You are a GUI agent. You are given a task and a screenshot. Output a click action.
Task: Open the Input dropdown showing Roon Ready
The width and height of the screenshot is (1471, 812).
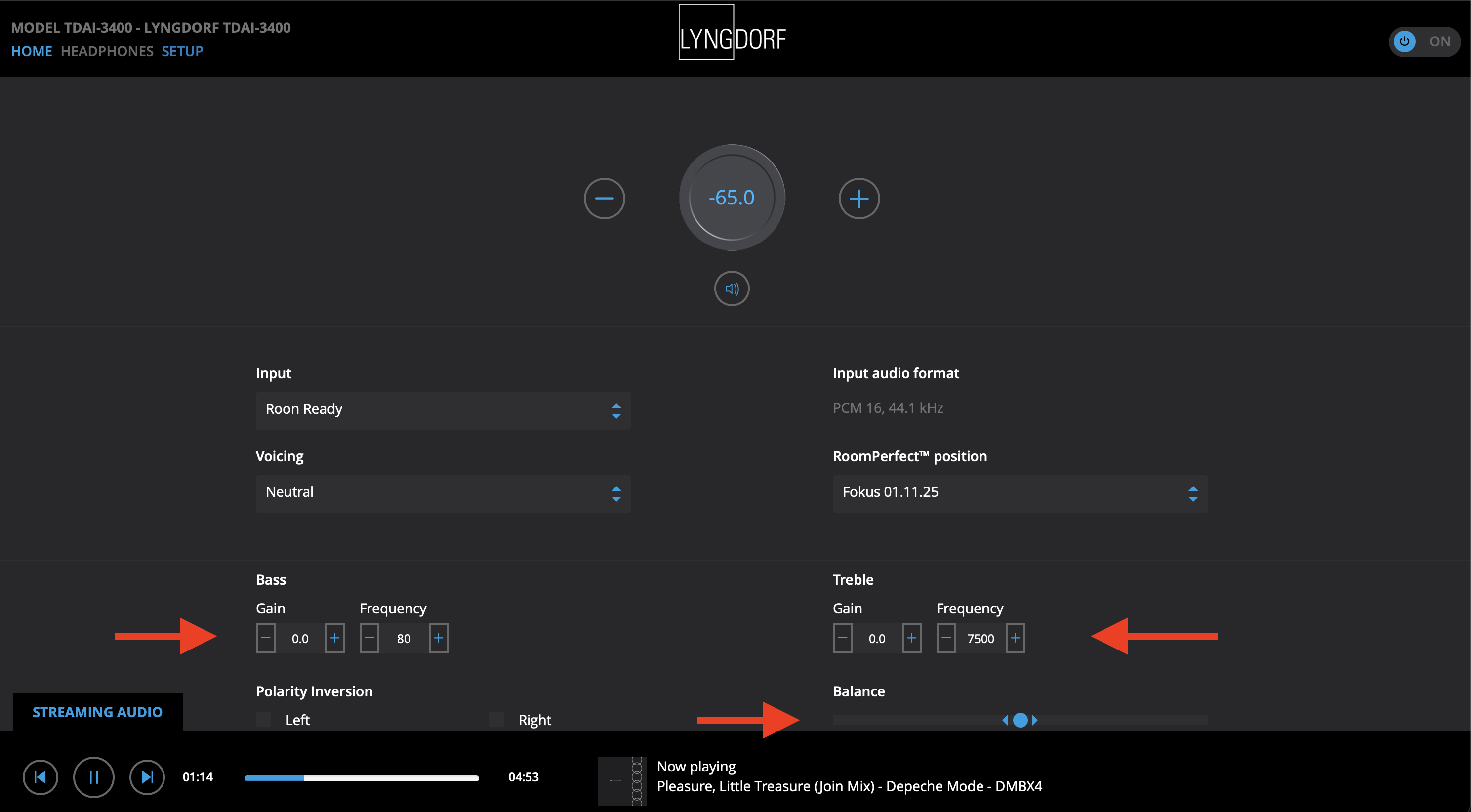tap(443, 410)
